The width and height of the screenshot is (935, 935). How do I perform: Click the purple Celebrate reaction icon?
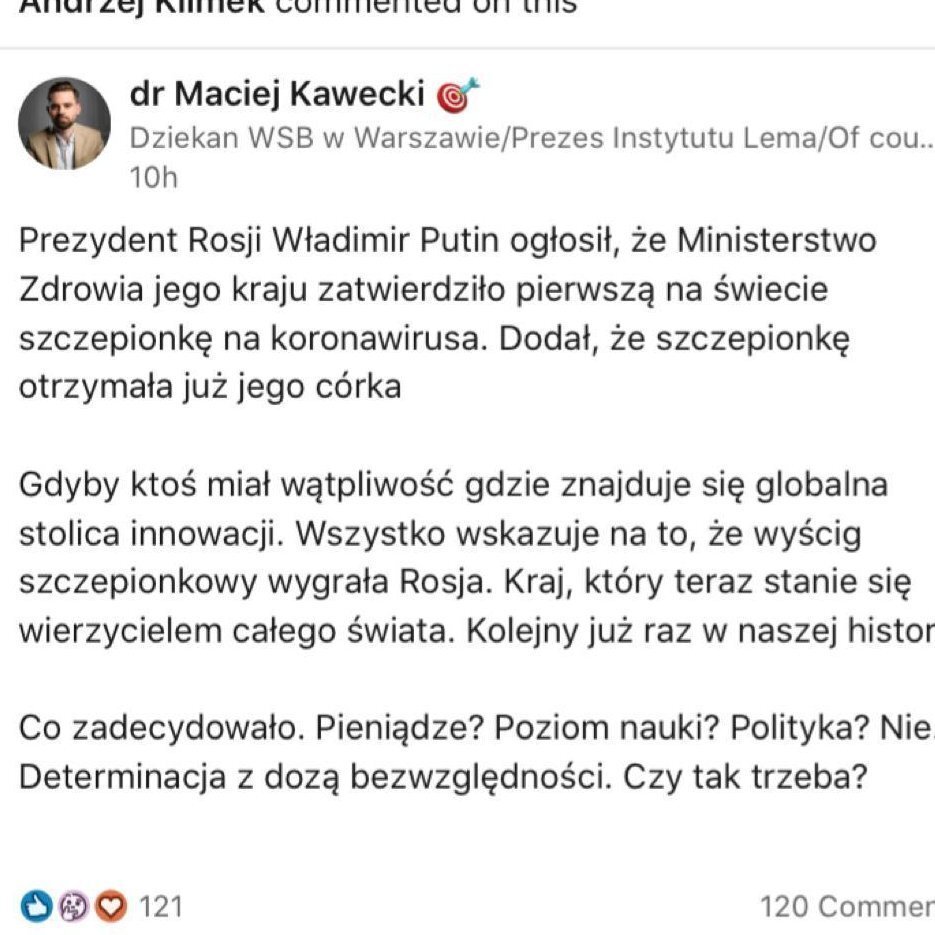pos(75,906)
